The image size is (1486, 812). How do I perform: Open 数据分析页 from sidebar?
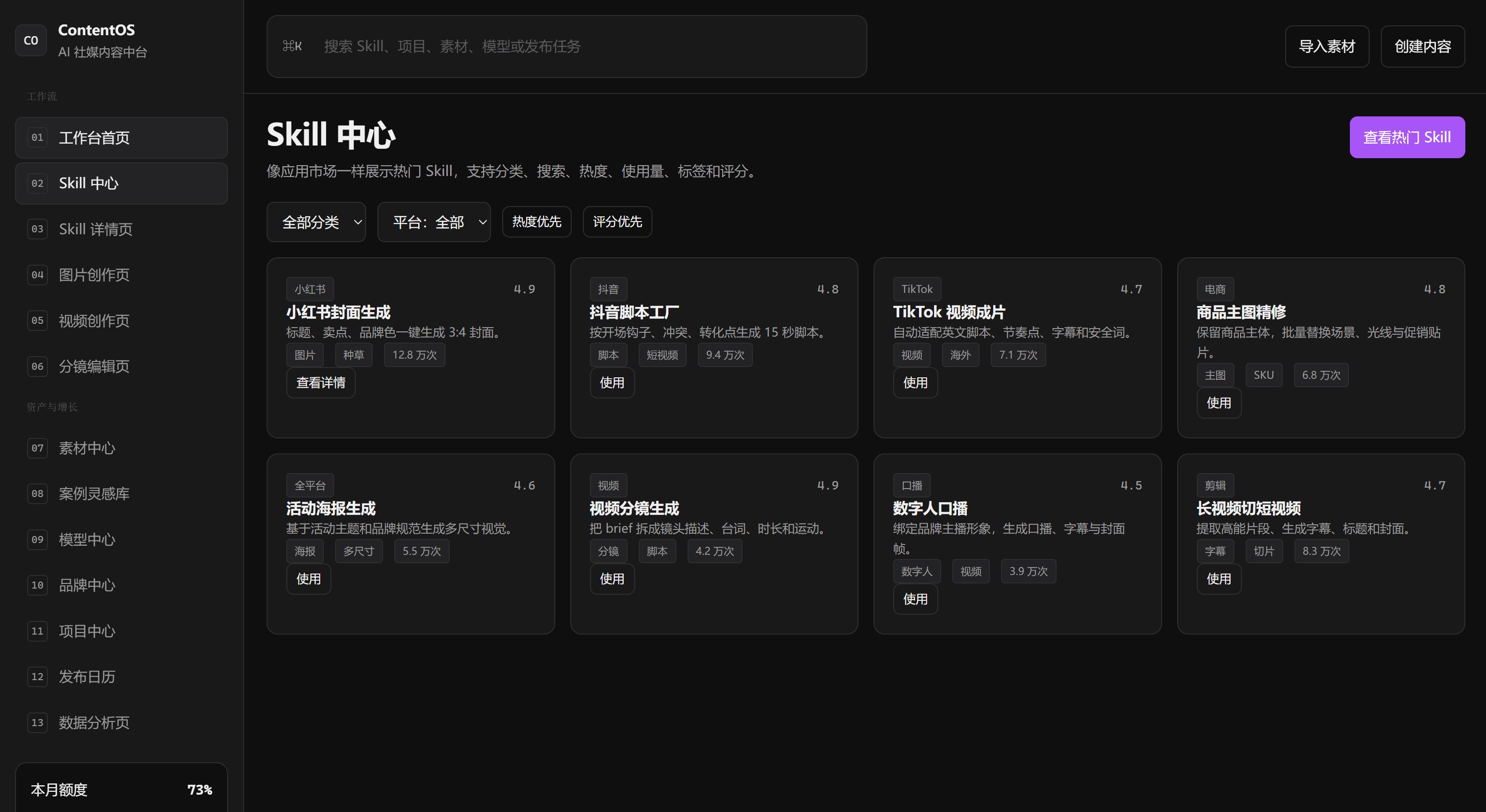pyautogui.click(x=121, y=723)
